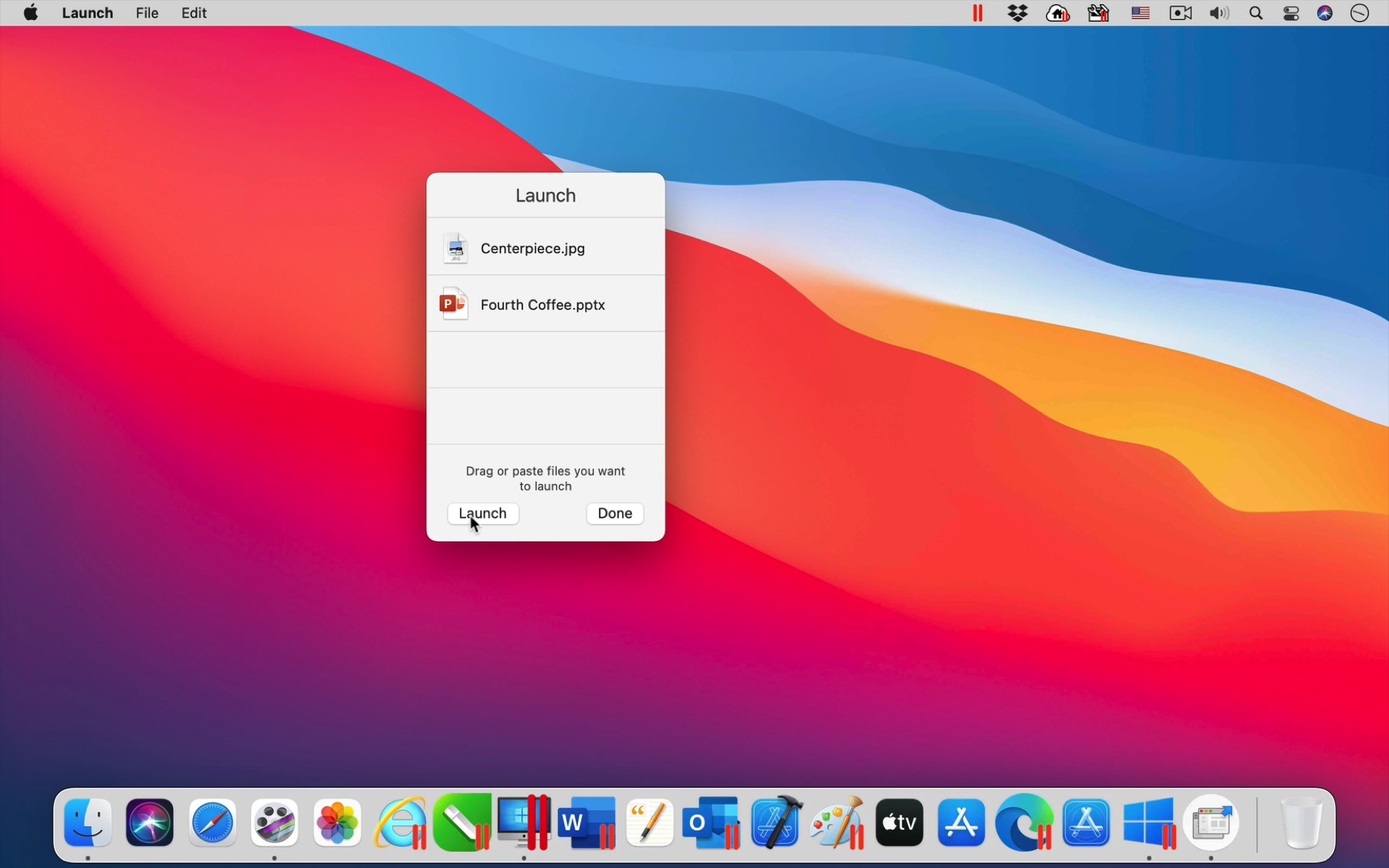The image size is (1389, 868).
Task: Activate Siri from the menu bar
Action: point(1326,12)
